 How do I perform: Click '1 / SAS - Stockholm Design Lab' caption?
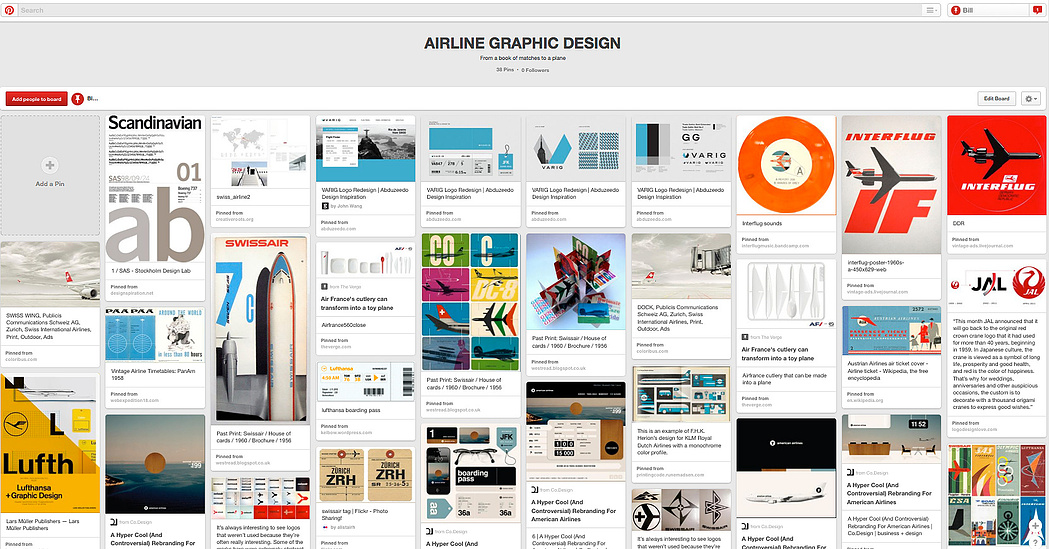pyautogui.click(x=151, y=271)
